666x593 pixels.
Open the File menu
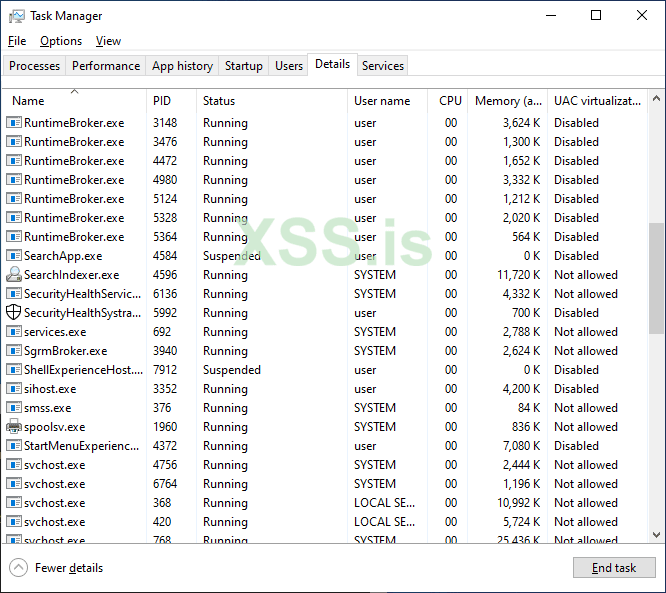click(x=17, y=41)
